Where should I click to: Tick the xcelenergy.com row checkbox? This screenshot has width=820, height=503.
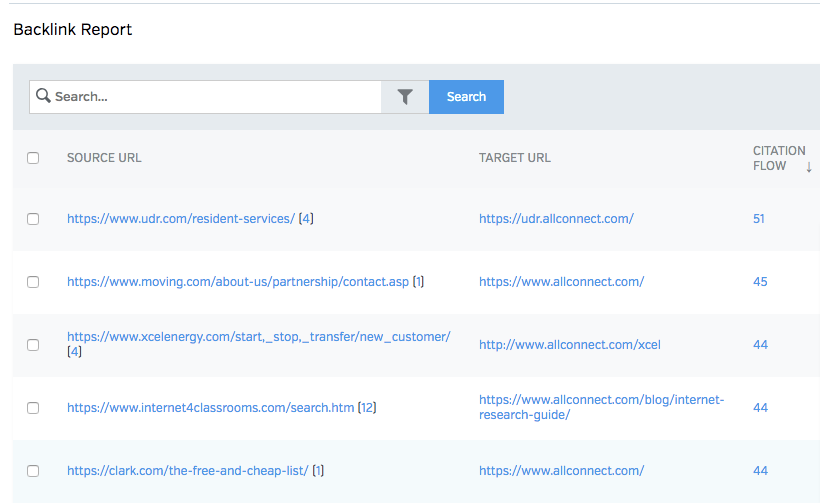click(x=33, y=345)
